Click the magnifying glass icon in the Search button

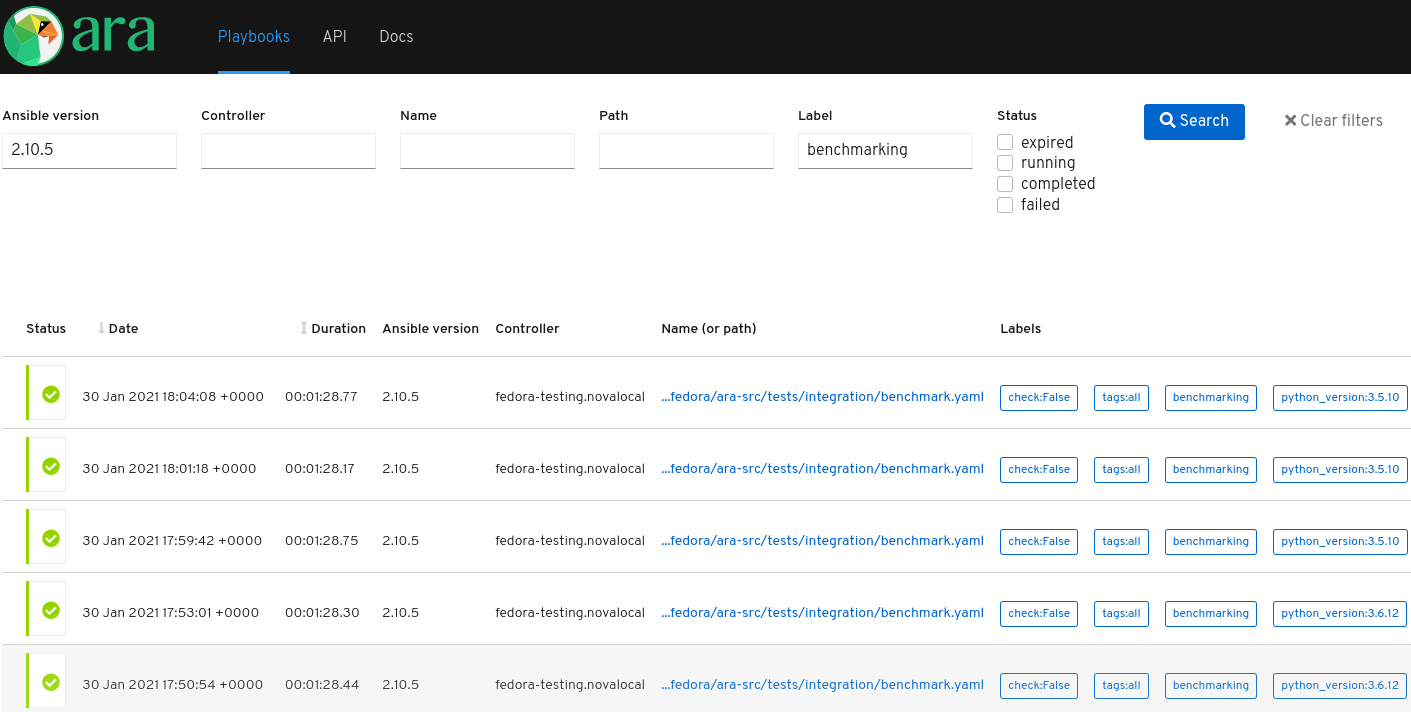(x=1166, y=120)
